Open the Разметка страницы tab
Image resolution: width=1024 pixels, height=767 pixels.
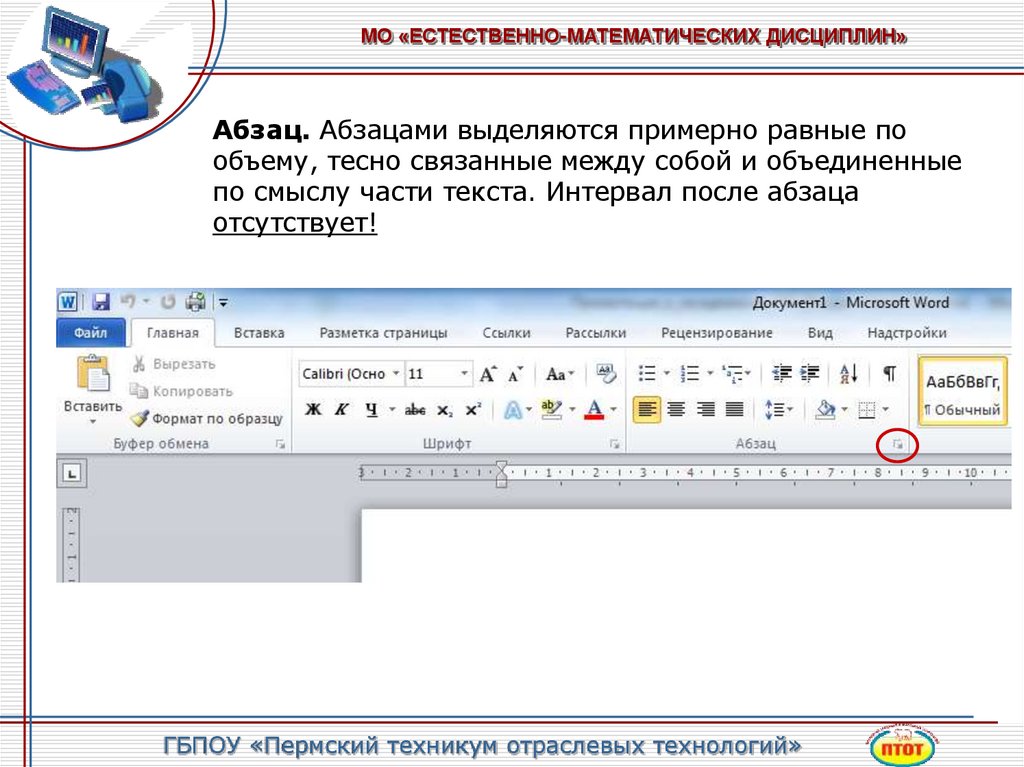[383, 333]
